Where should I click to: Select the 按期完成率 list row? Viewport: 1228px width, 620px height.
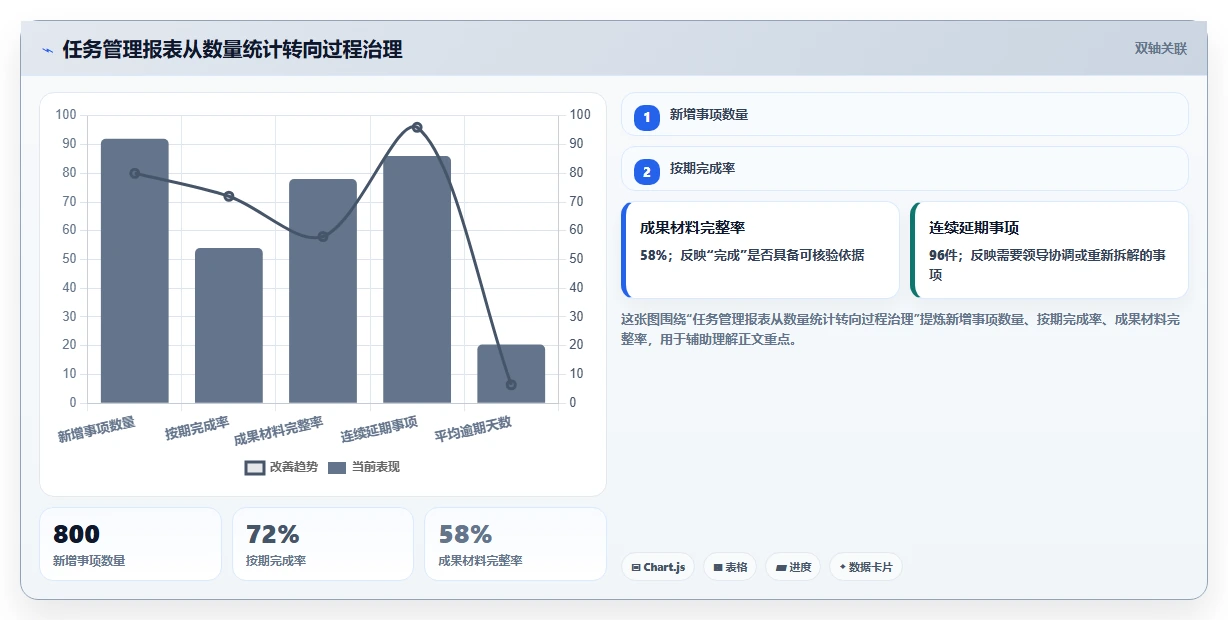(904, 168)
